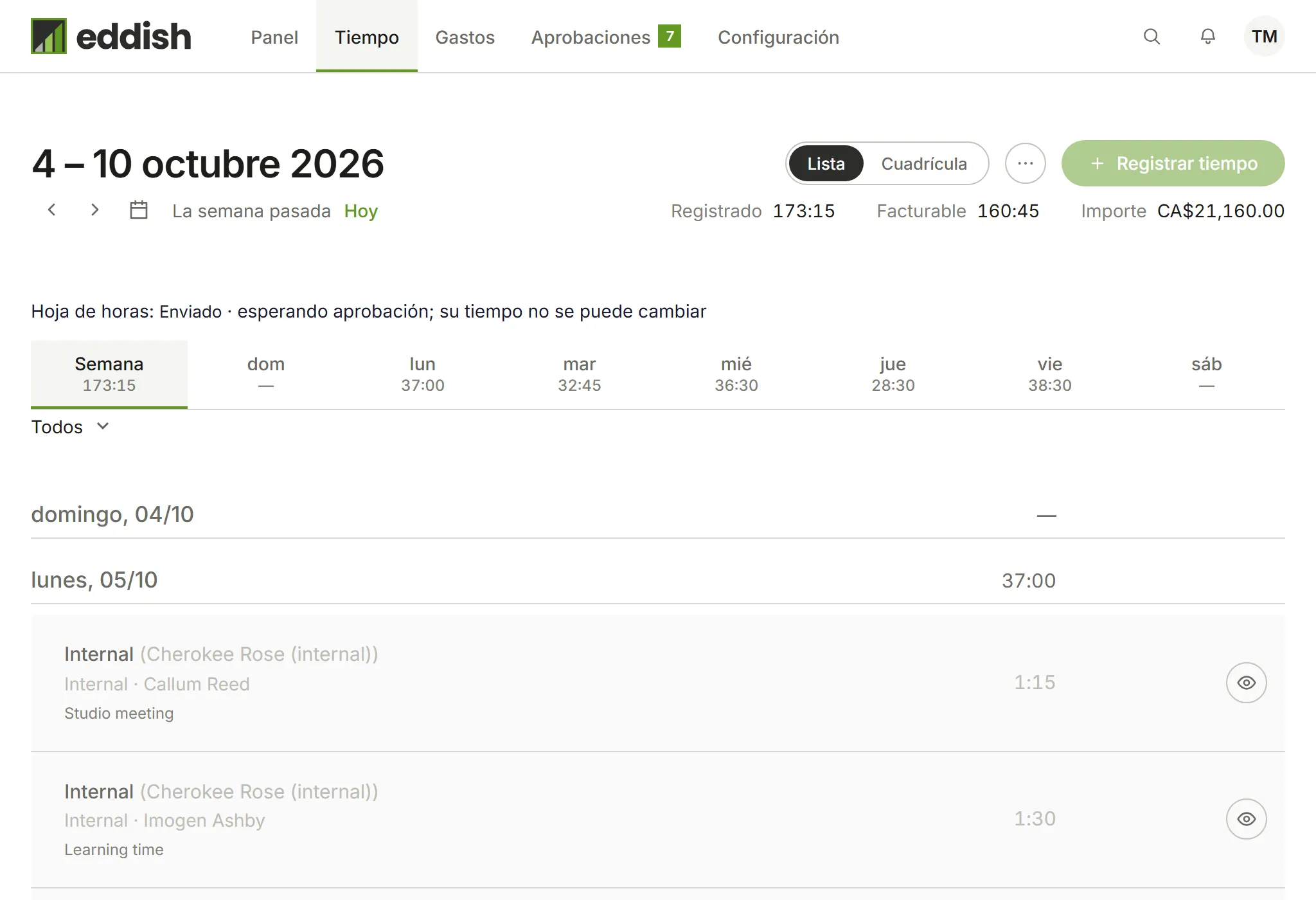Click the Hoja de horas status message
This screenshot has width=1316, height=900.
369,311
